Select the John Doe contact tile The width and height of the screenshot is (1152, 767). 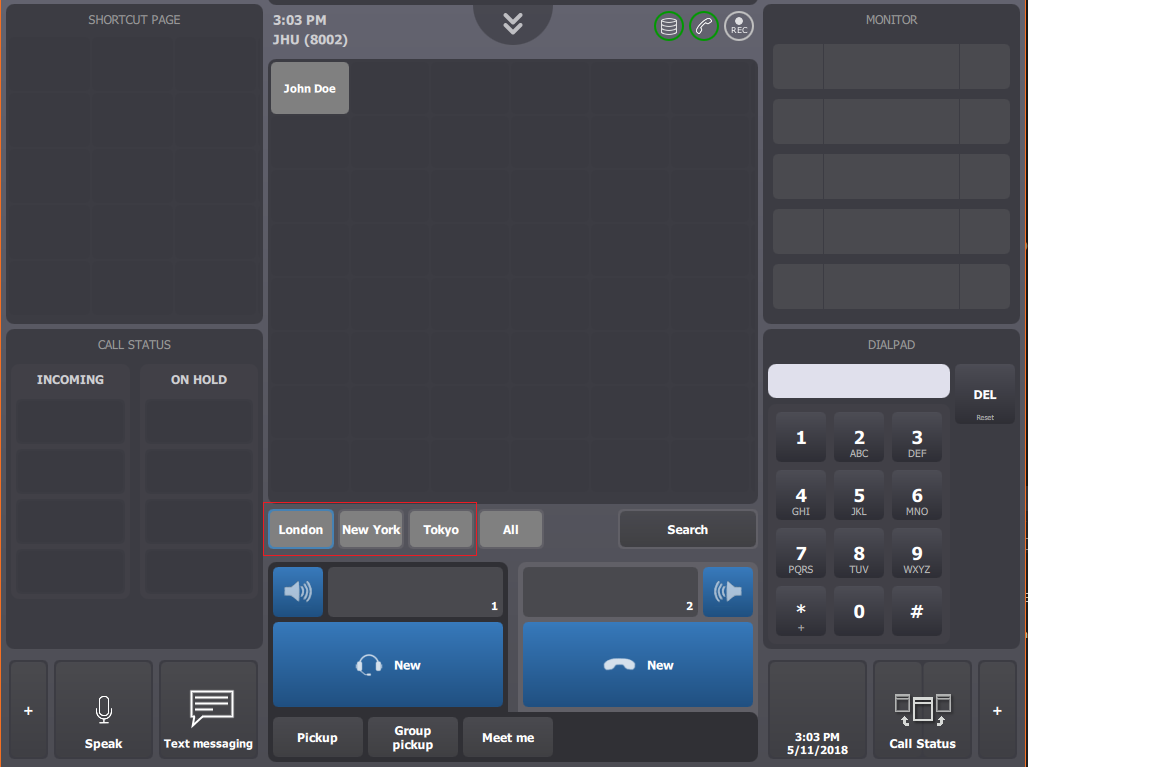pos(310,88)
